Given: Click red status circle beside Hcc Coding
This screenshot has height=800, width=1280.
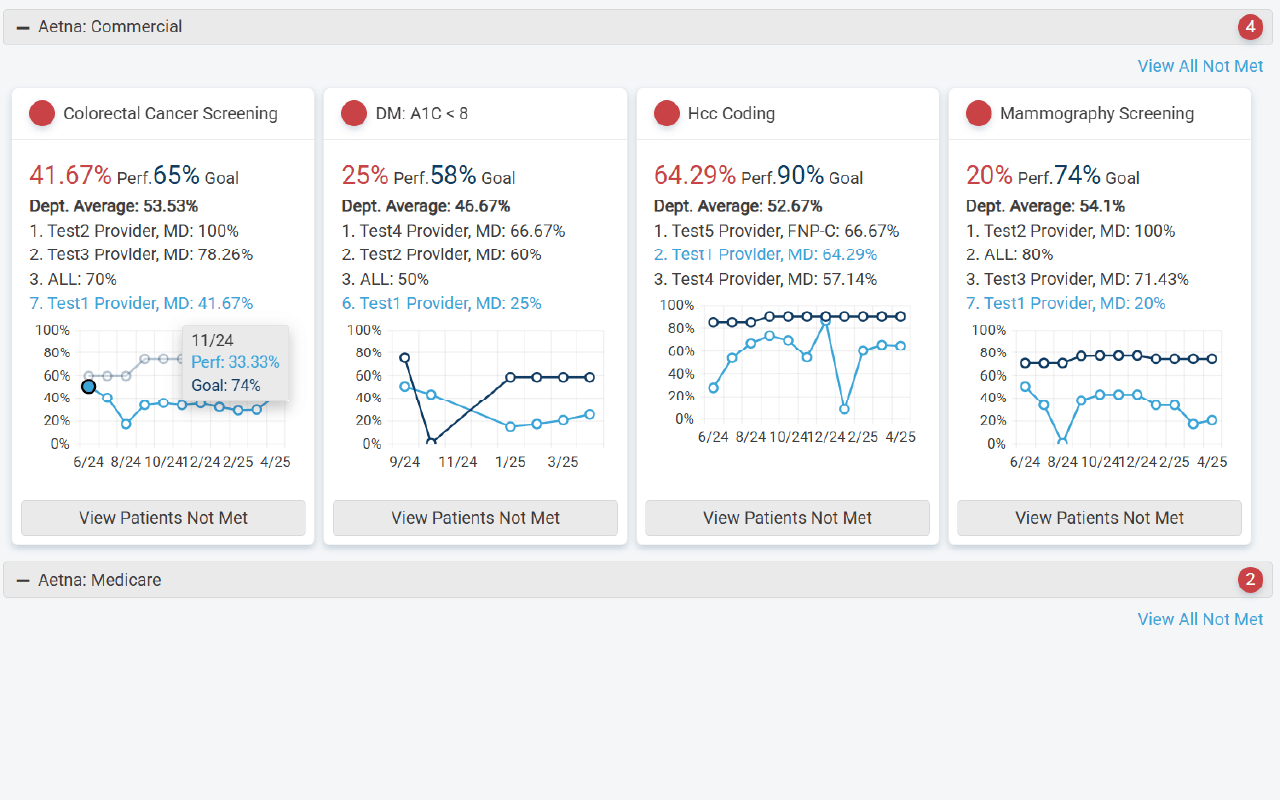Looking at the screenshot, I should point(667,113).
